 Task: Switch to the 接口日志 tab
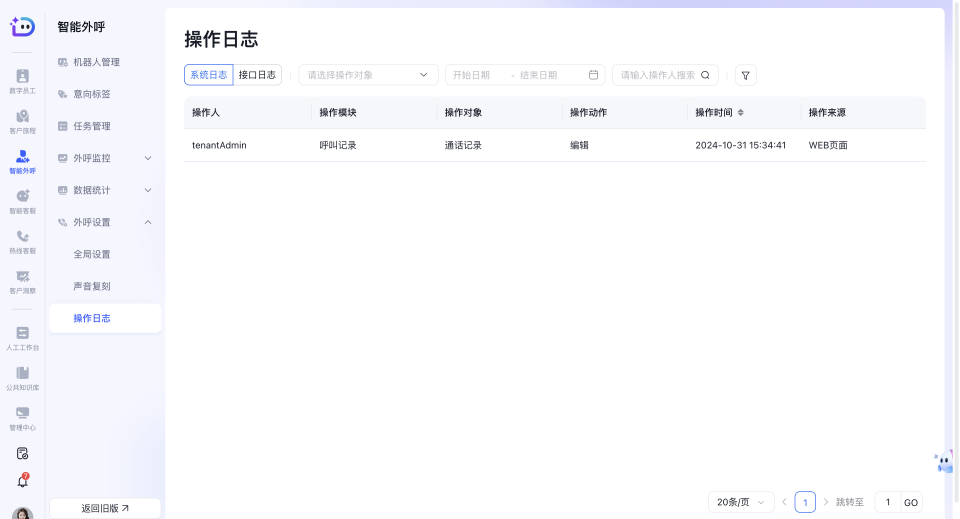pos(257,75)
